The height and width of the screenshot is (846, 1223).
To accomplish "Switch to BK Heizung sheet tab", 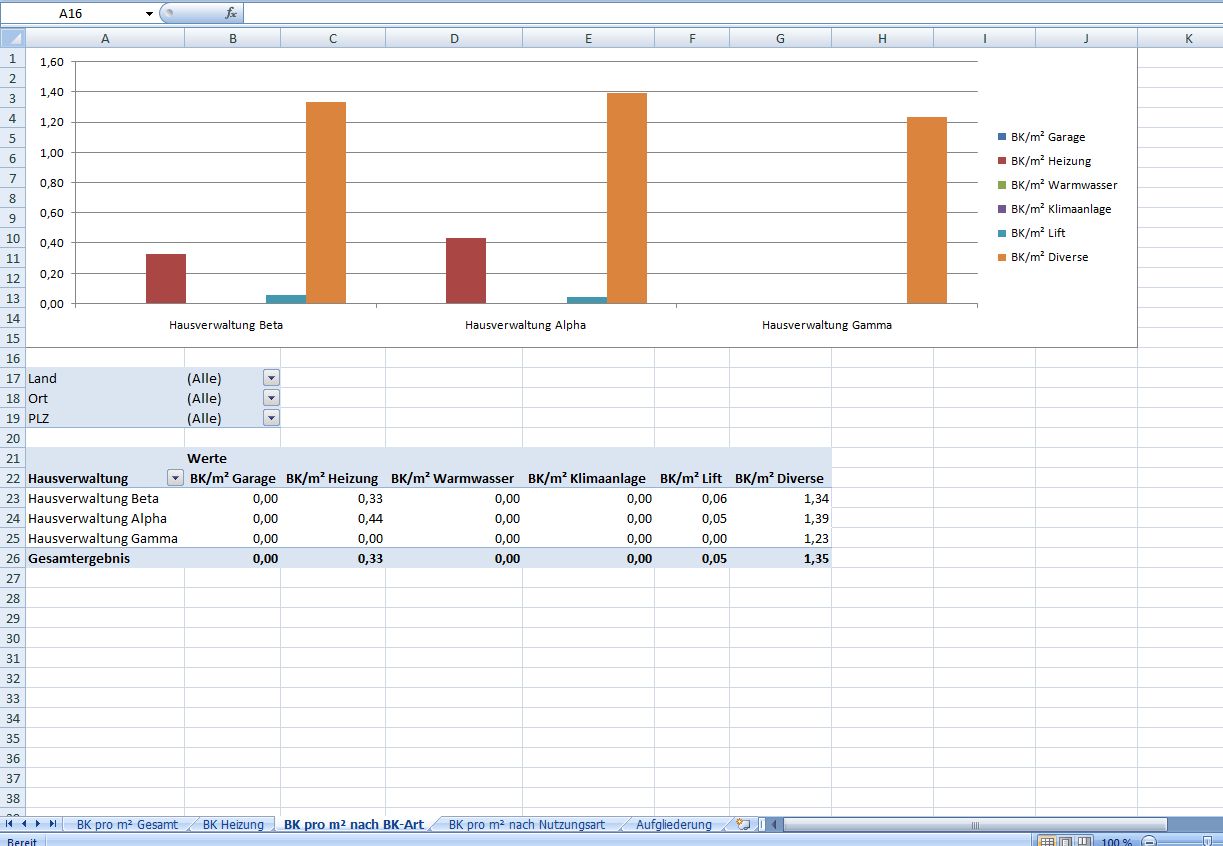I will pos(233,825).
